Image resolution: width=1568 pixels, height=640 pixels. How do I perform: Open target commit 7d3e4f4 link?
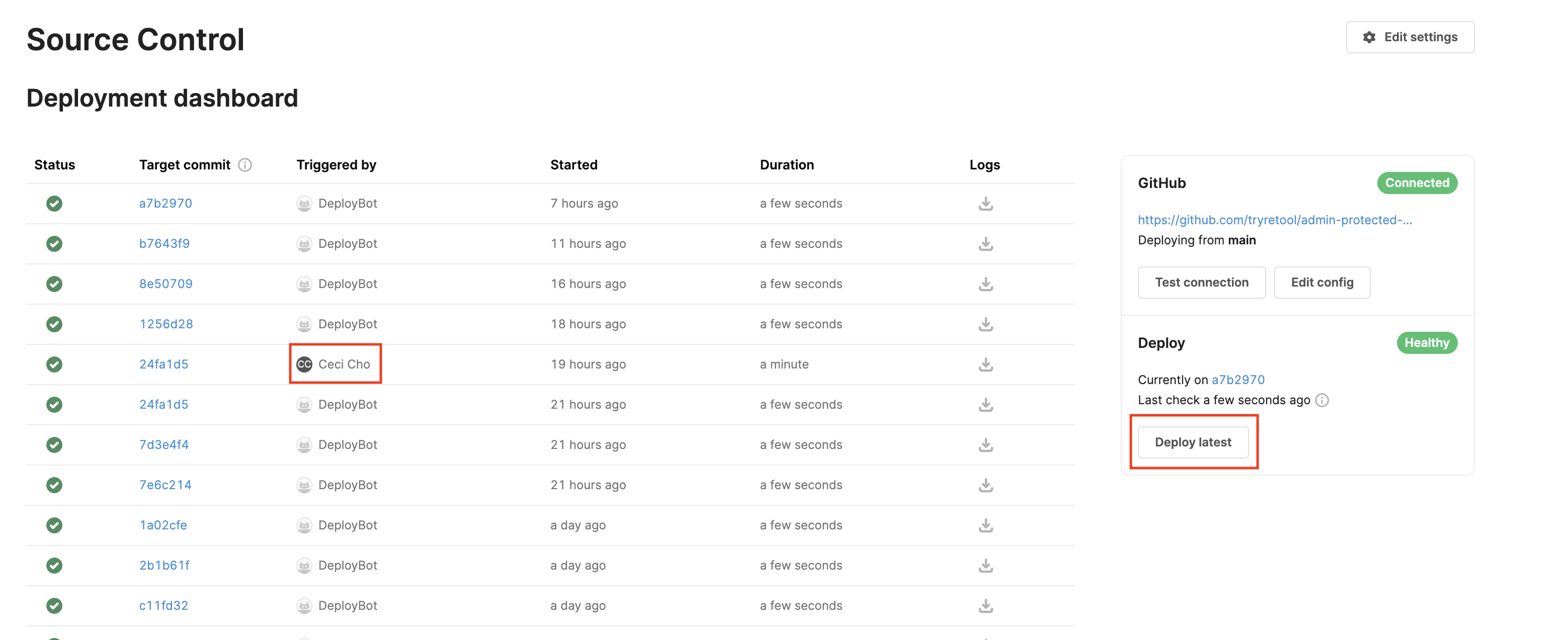click(x=163, y=445)
